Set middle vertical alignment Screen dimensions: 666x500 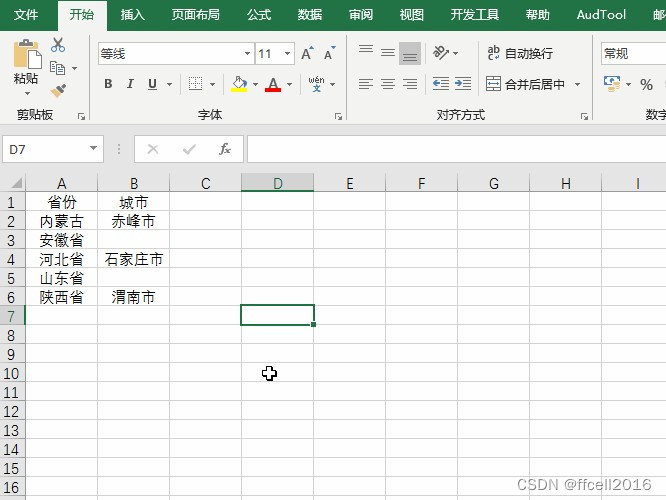pos(388,54)
